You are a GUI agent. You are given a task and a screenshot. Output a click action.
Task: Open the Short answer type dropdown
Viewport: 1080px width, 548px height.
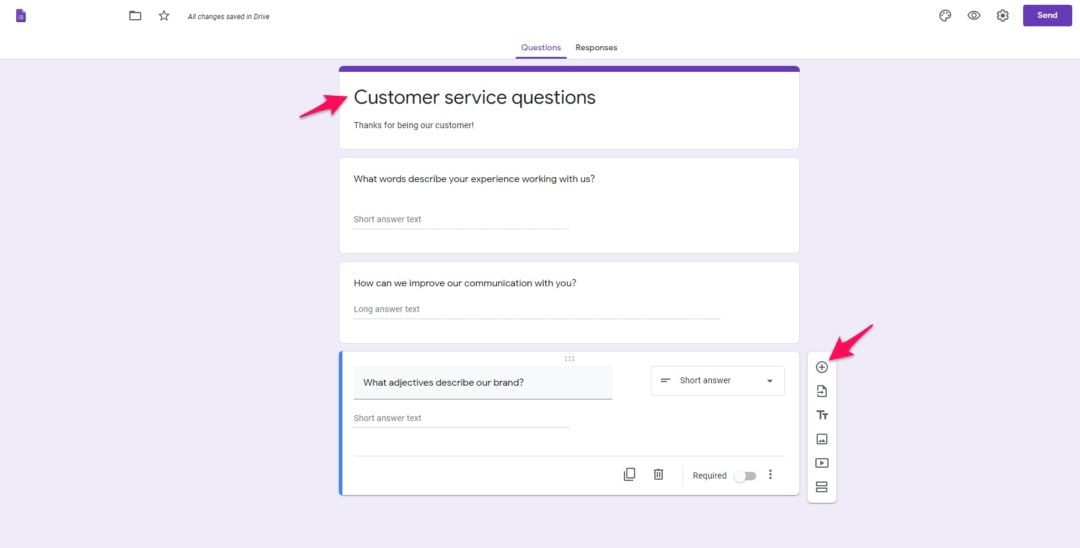click(717, 381)
